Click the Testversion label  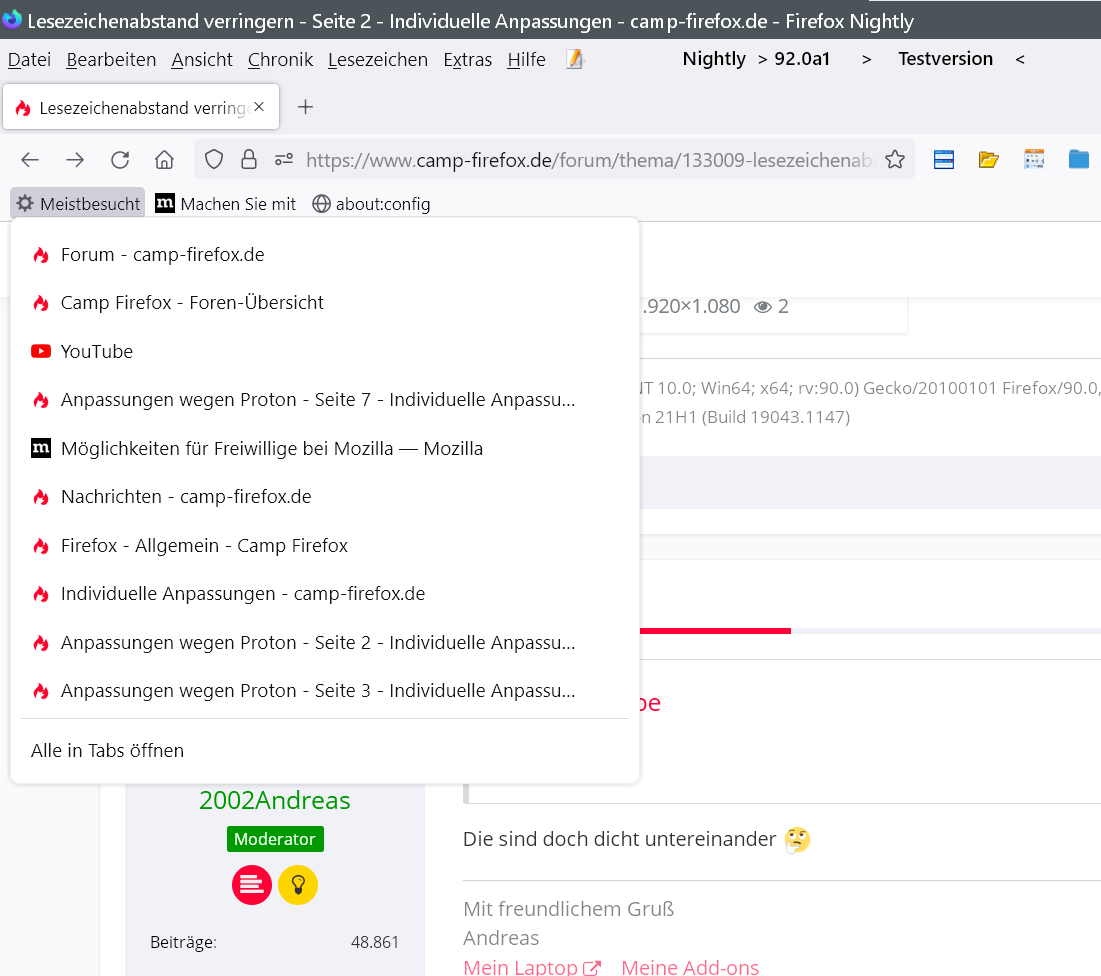pyautogui.click(x=945, y=59)
